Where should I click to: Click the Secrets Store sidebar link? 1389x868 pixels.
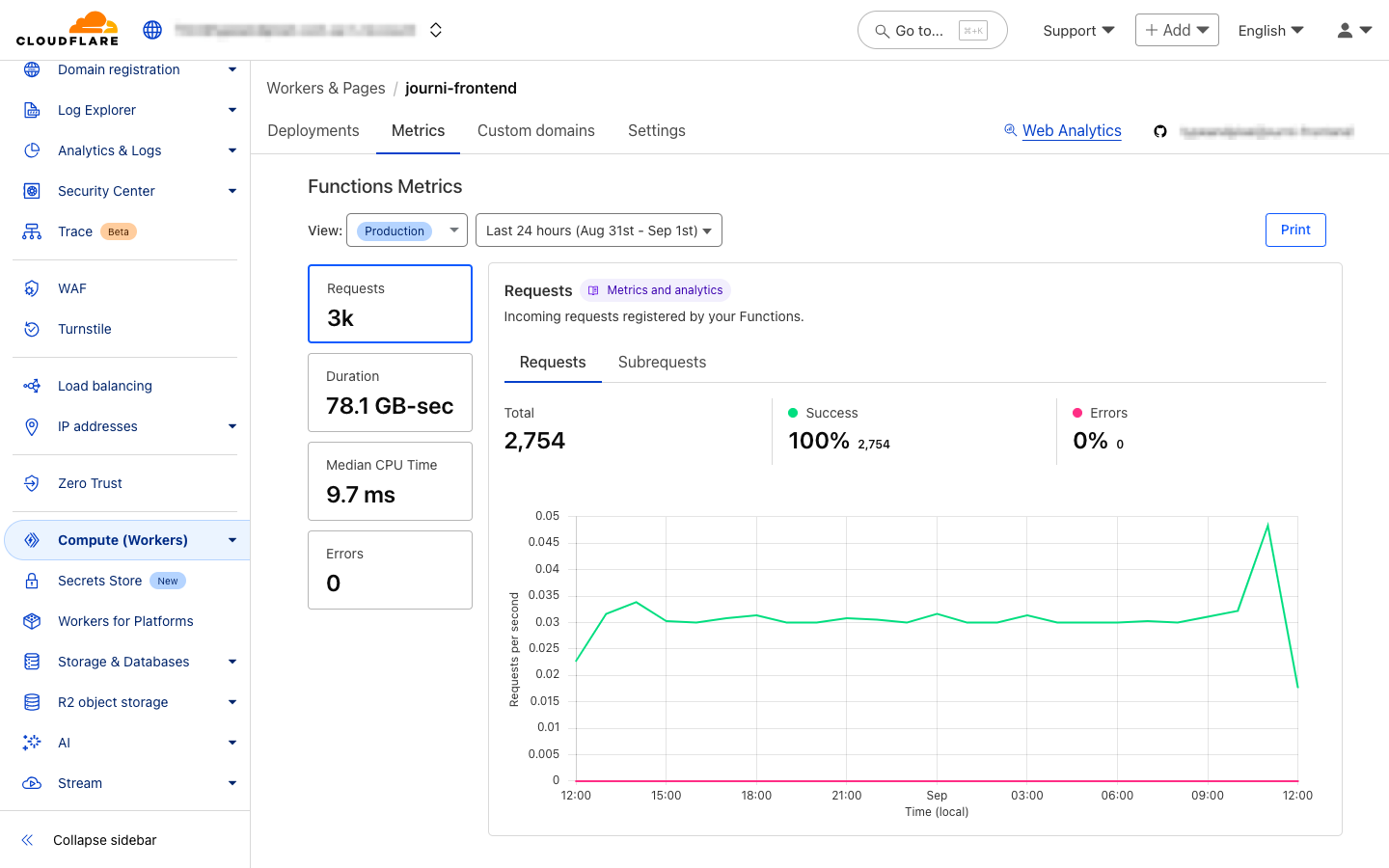tap(100, 581)
